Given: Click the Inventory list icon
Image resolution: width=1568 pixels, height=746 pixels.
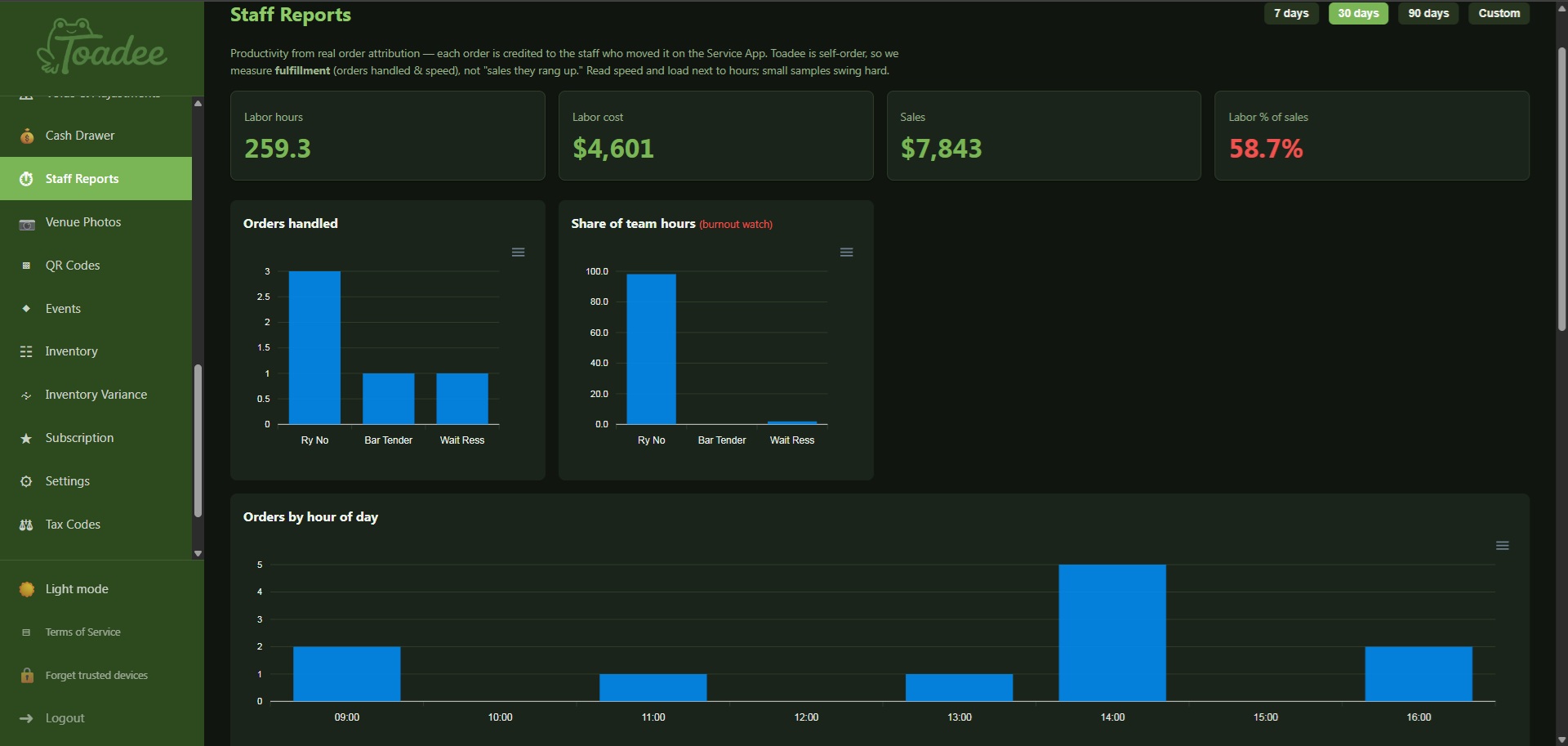Looking at the screenshot, I should [x=26, y=351].
